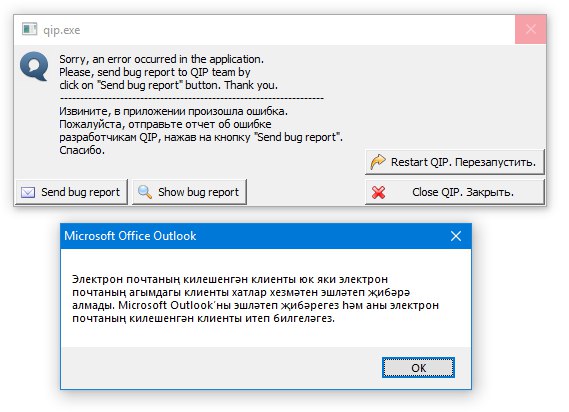Click the Send bug report button
569x412 pixels.
tap(71, 192)
